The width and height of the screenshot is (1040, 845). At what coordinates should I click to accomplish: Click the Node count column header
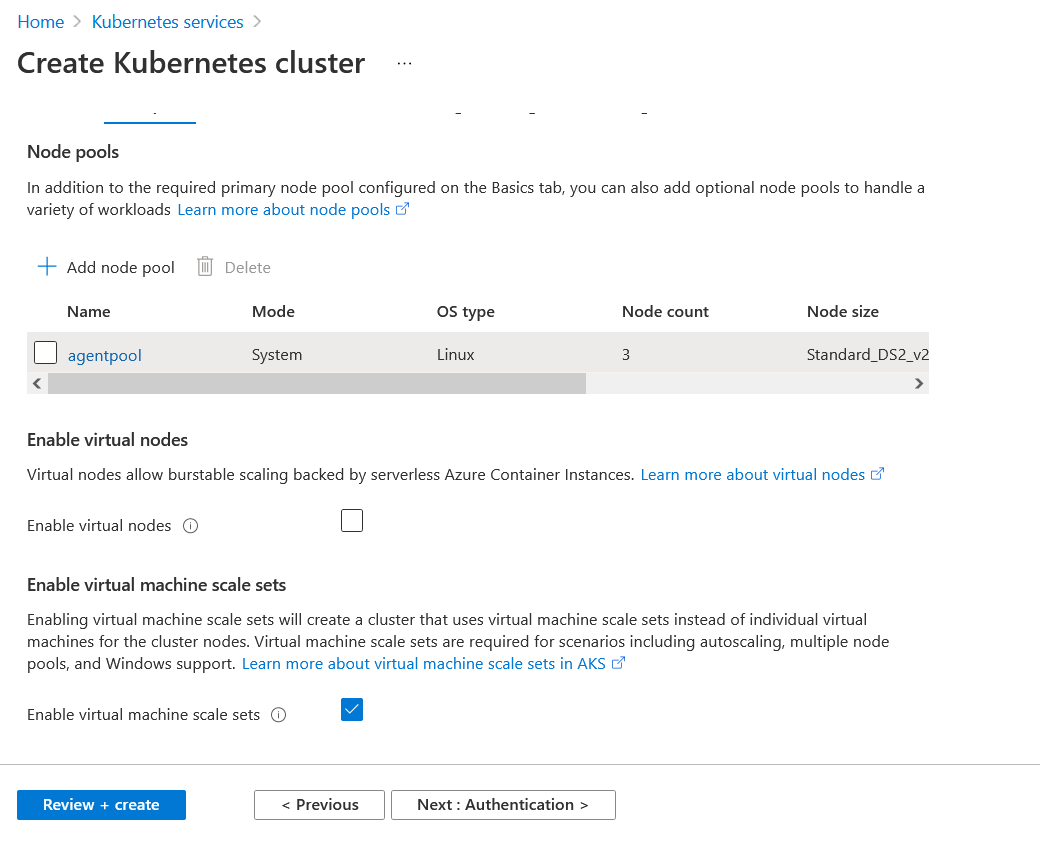click(x=665, y=312)
